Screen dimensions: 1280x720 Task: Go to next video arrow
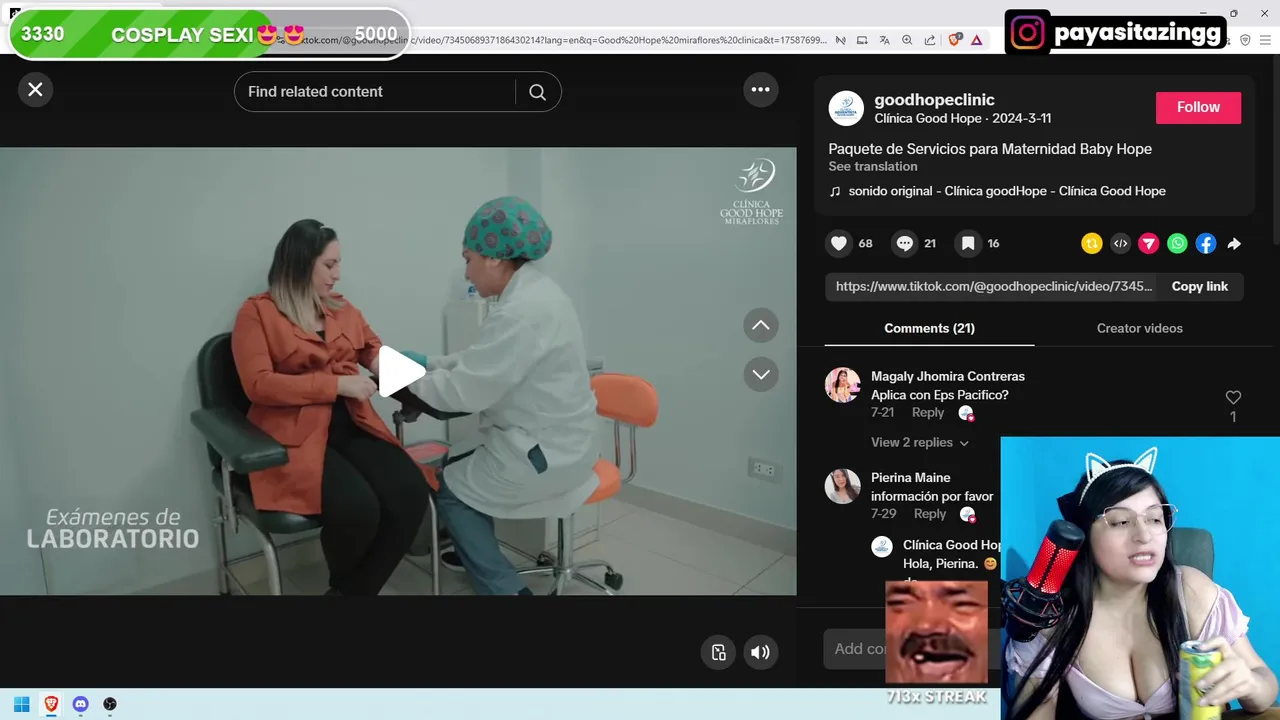(x=761, y=374)
